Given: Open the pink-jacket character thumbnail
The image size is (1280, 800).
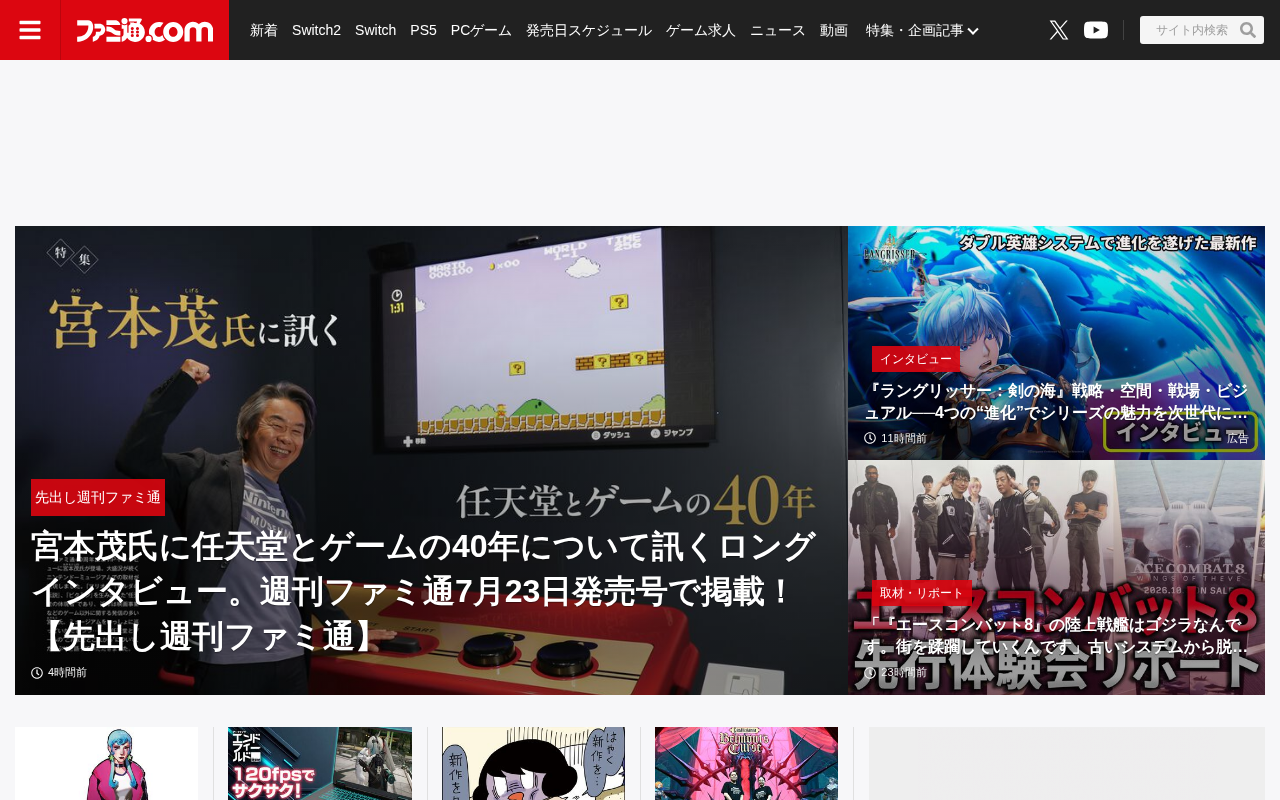Looking at the screenshot, I should pyautogui.click(x=107, y=763).
